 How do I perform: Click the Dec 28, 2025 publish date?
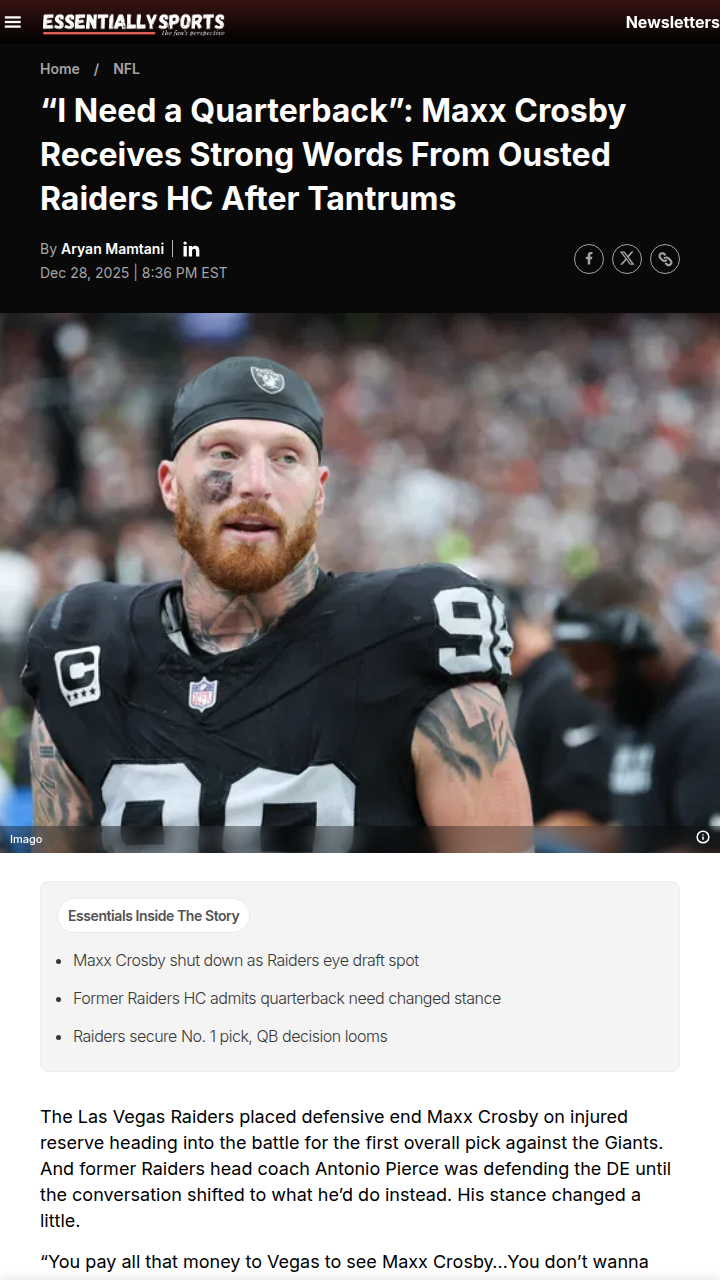[84, 272]
